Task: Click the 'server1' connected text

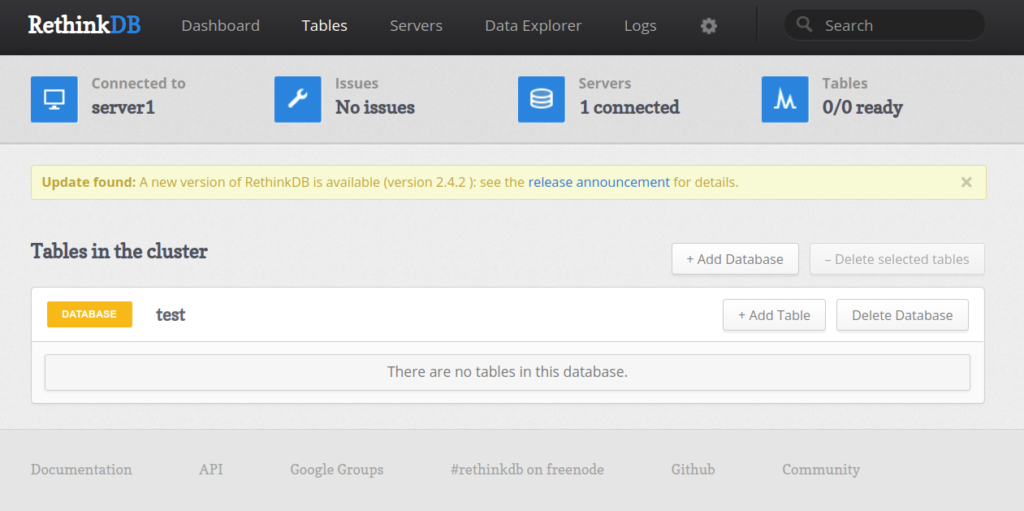Action: 123,107
